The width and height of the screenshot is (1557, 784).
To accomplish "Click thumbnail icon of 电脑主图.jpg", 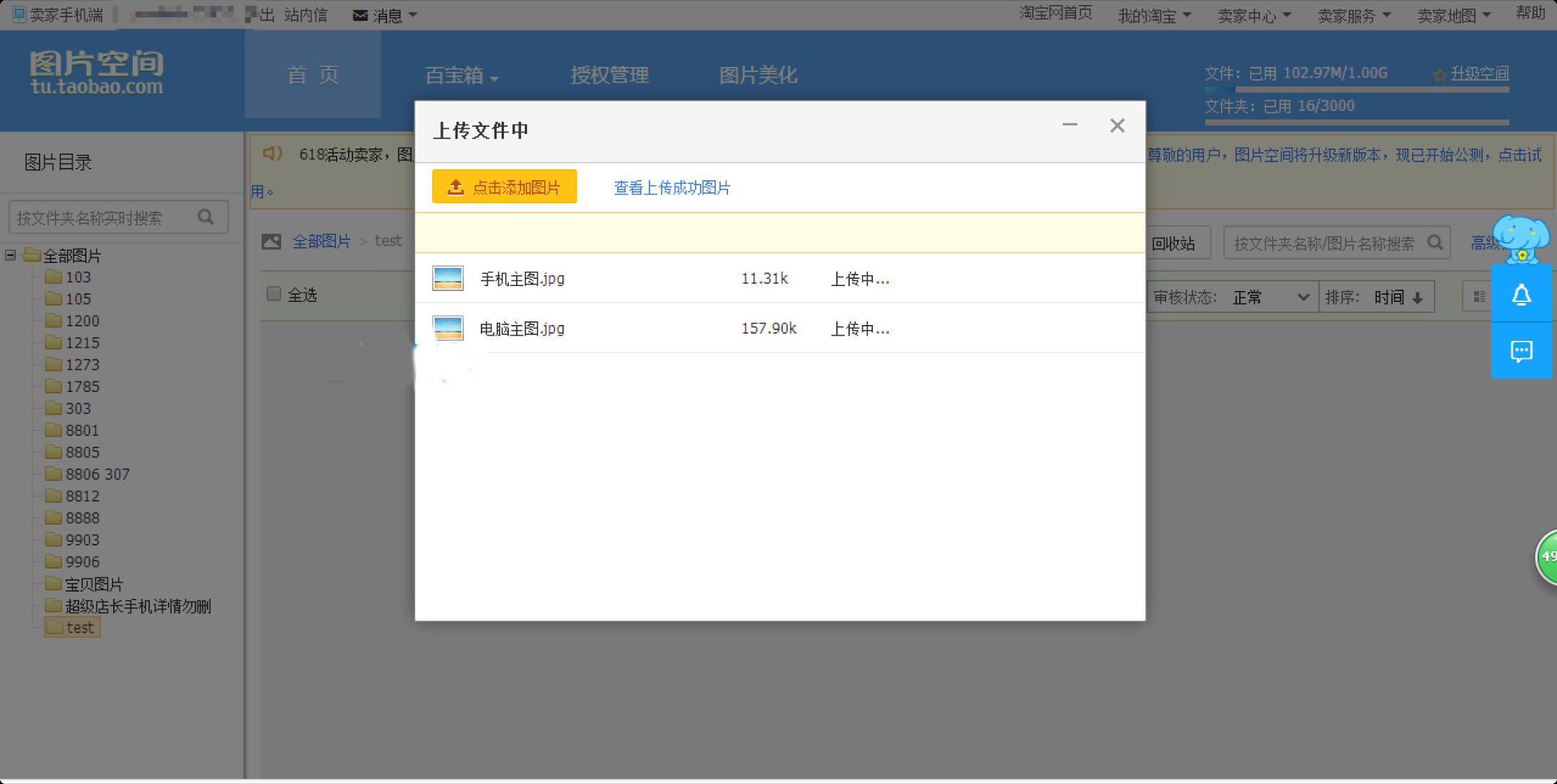I will tap(448, 329).
